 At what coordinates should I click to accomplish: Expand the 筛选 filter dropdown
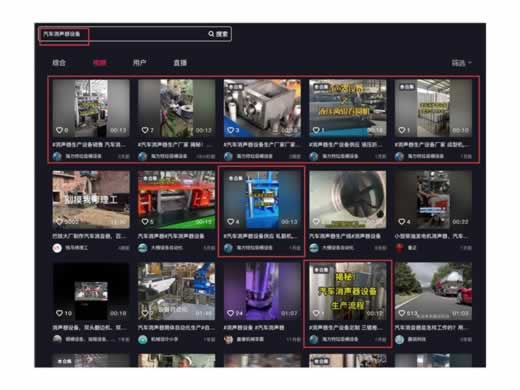tap(461, 63)
